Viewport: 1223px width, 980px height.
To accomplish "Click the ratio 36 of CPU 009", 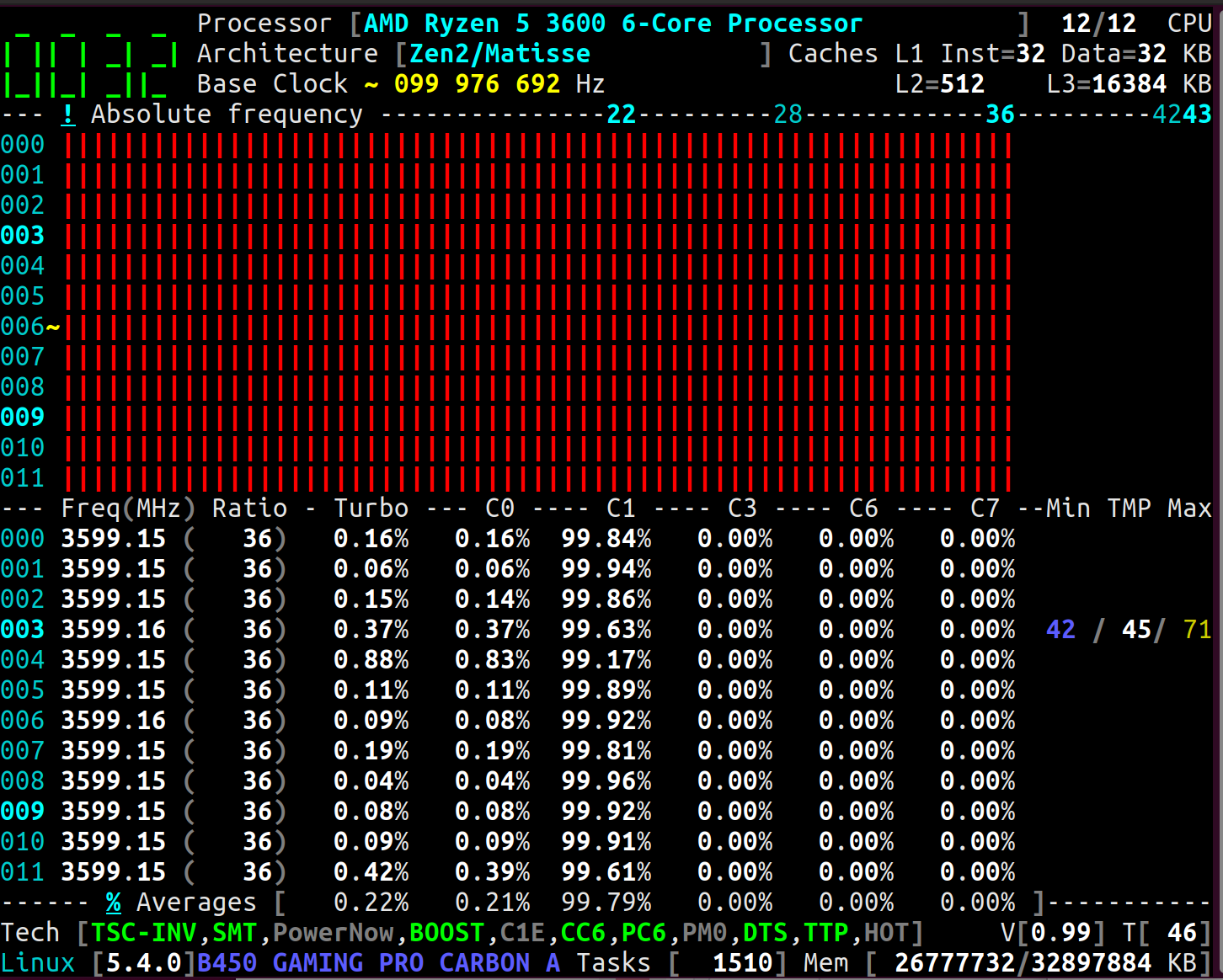I will click(x=258, y=812).
